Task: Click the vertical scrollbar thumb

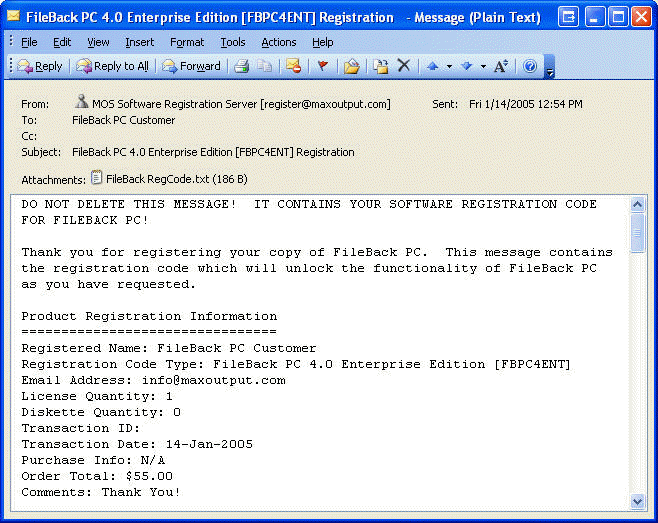Action: click(637, 233)
